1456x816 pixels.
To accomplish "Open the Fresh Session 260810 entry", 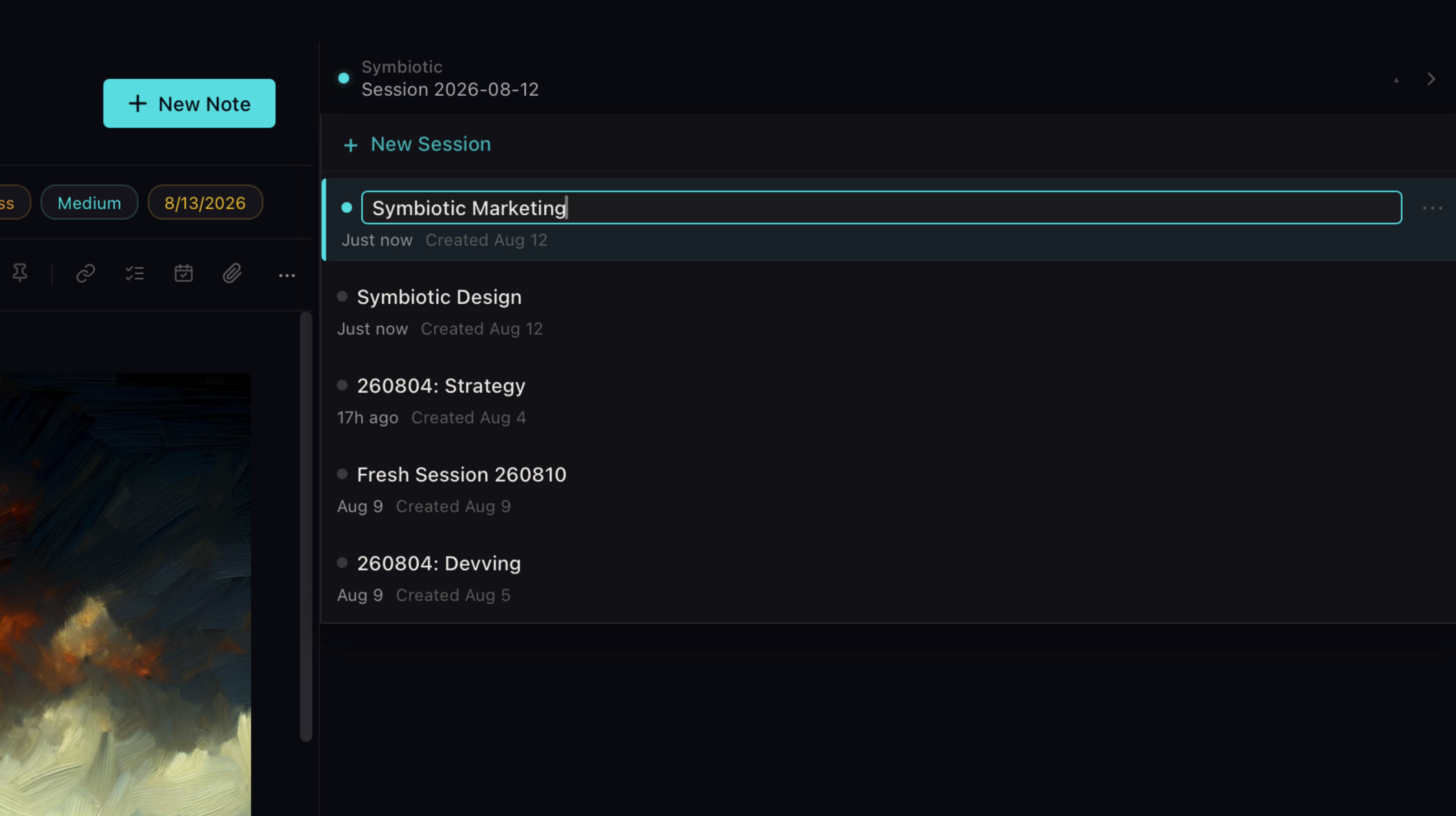I will [888, 490].
